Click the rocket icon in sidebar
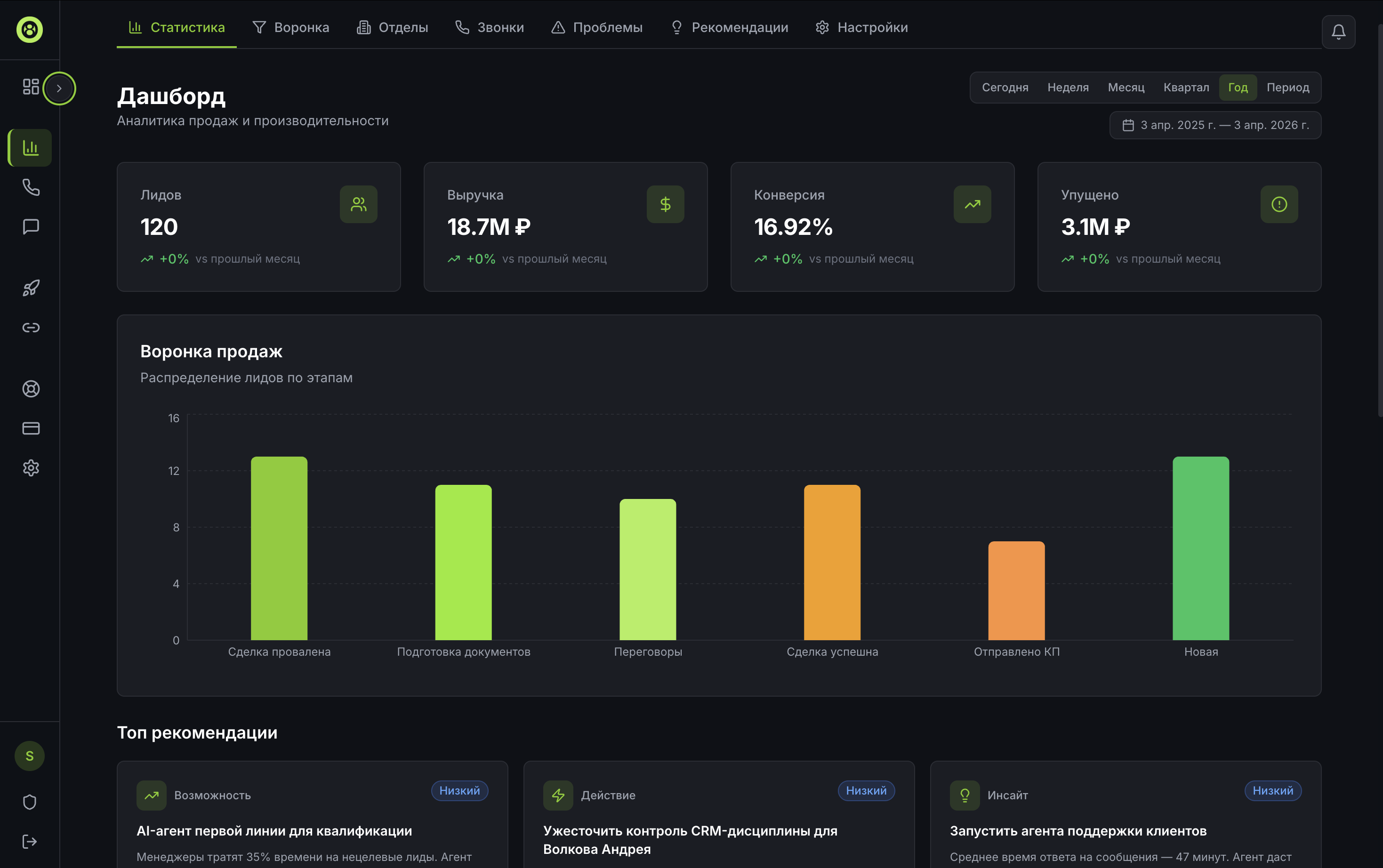 click(31, 288)
